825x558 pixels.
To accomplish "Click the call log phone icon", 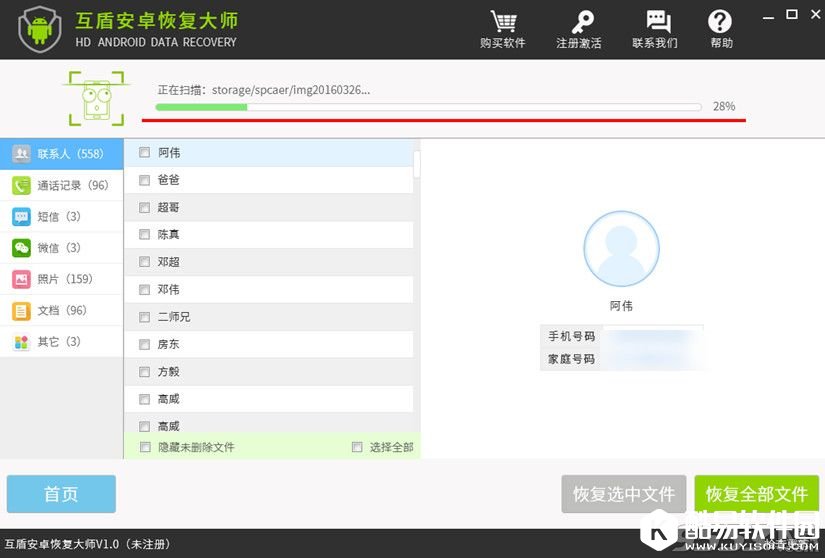I will point(21,185).
